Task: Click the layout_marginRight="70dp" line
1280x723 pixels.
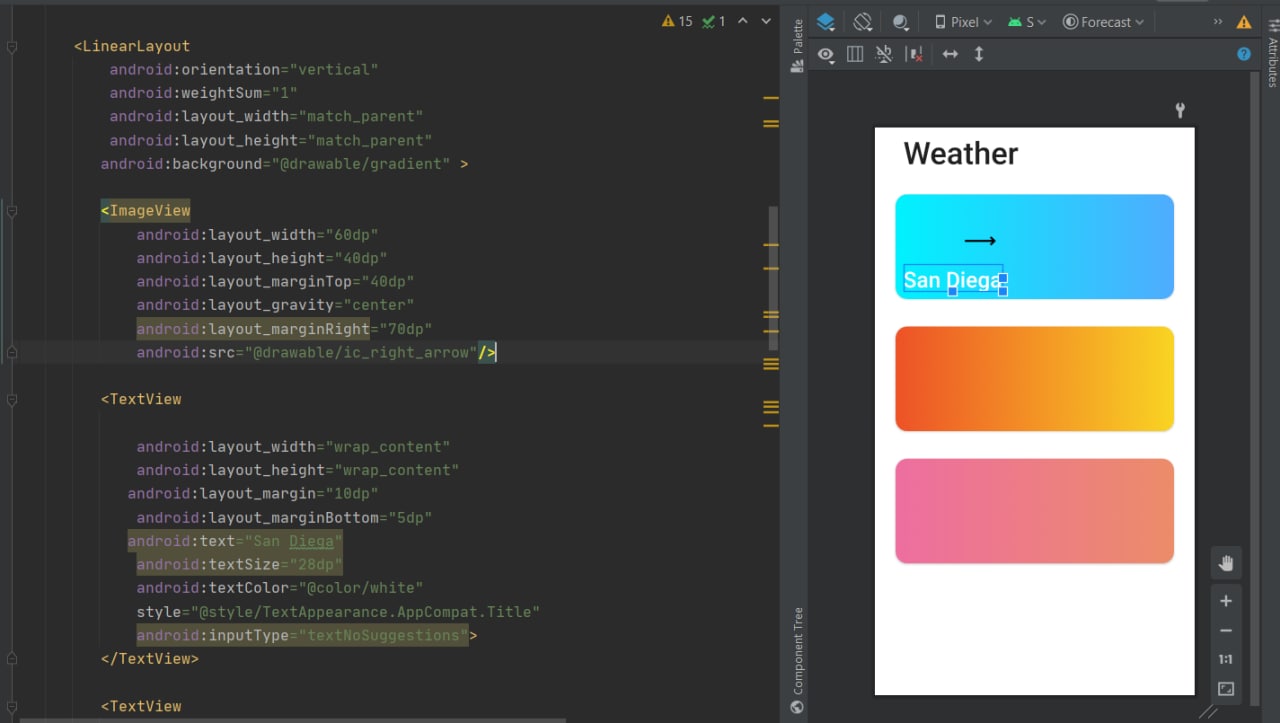Action: [284, 329]
